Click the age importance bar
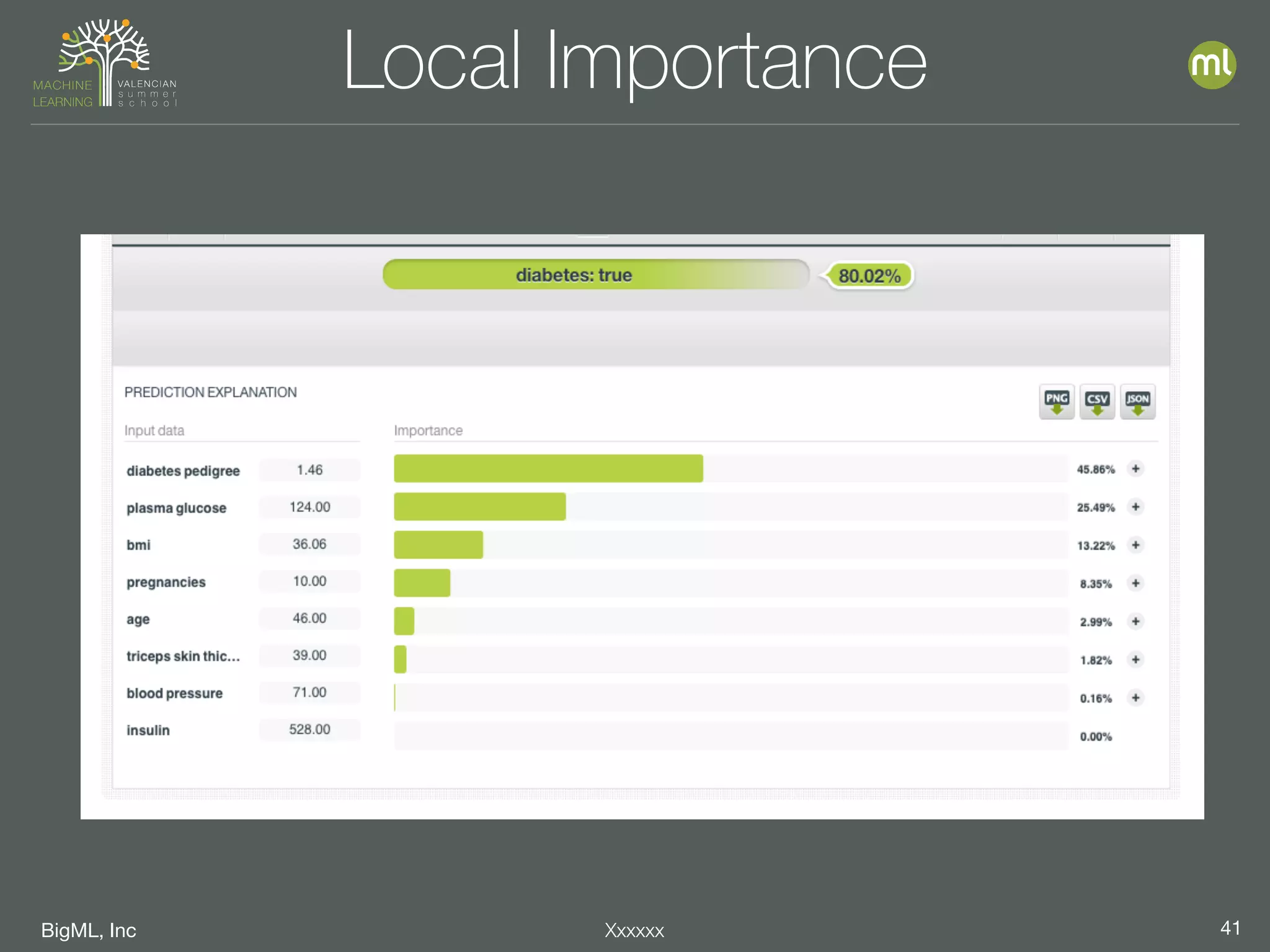The width and height of the screenshot is (1270, 952). point(404,621)
